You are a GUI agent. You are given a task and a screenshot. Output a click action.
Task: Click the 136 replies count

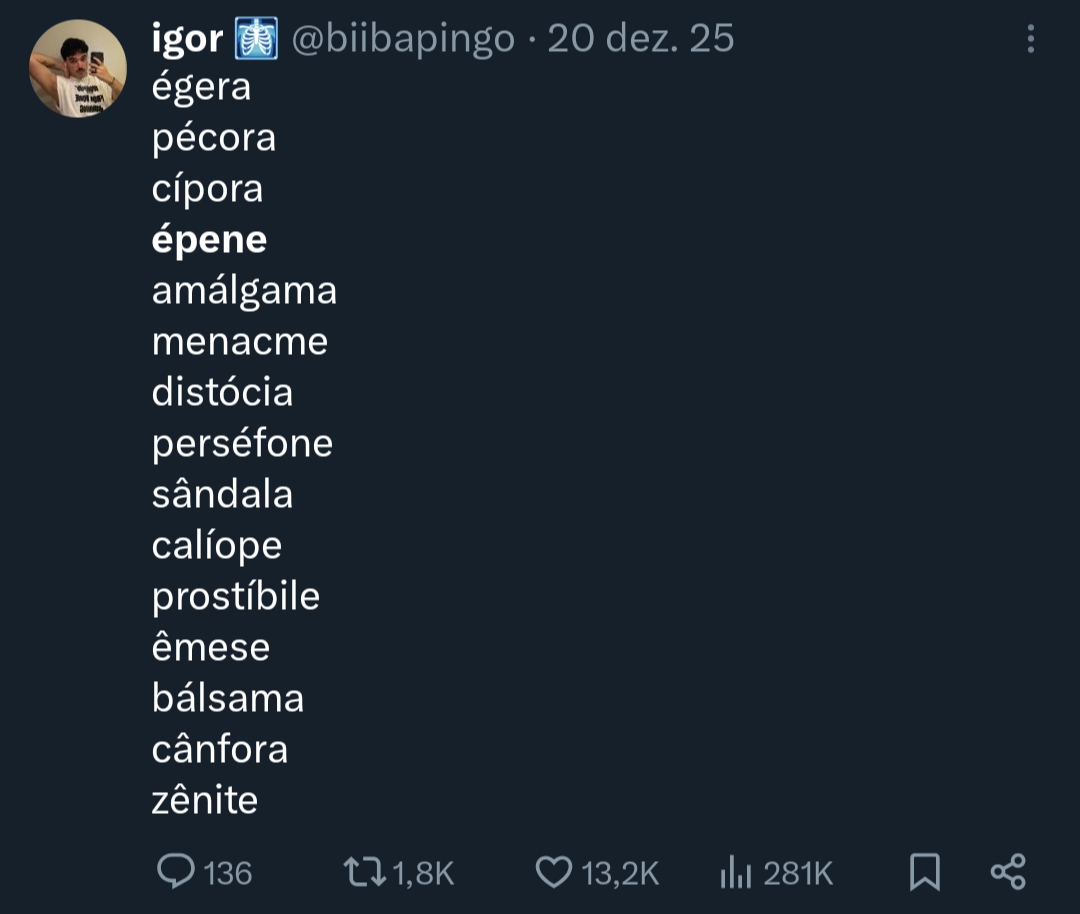tap(227, 873)
